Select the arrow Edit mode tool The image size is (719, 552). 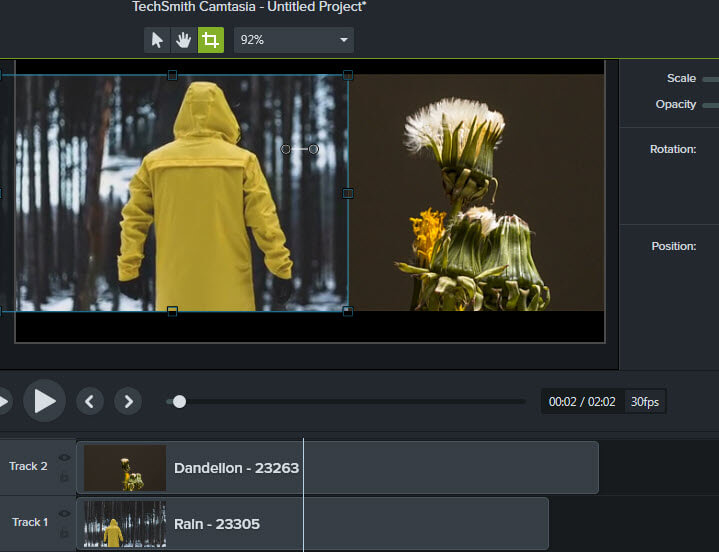point(157,40)
